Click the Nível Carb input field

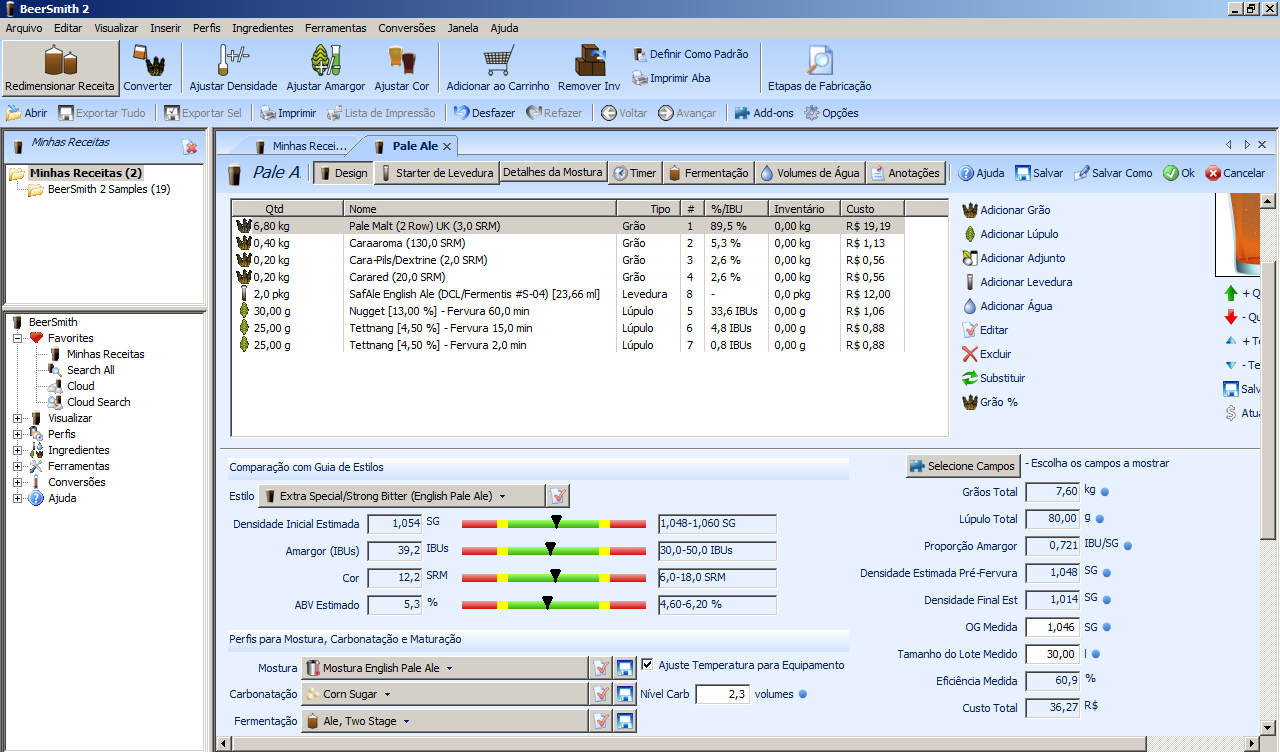(722, 694)
